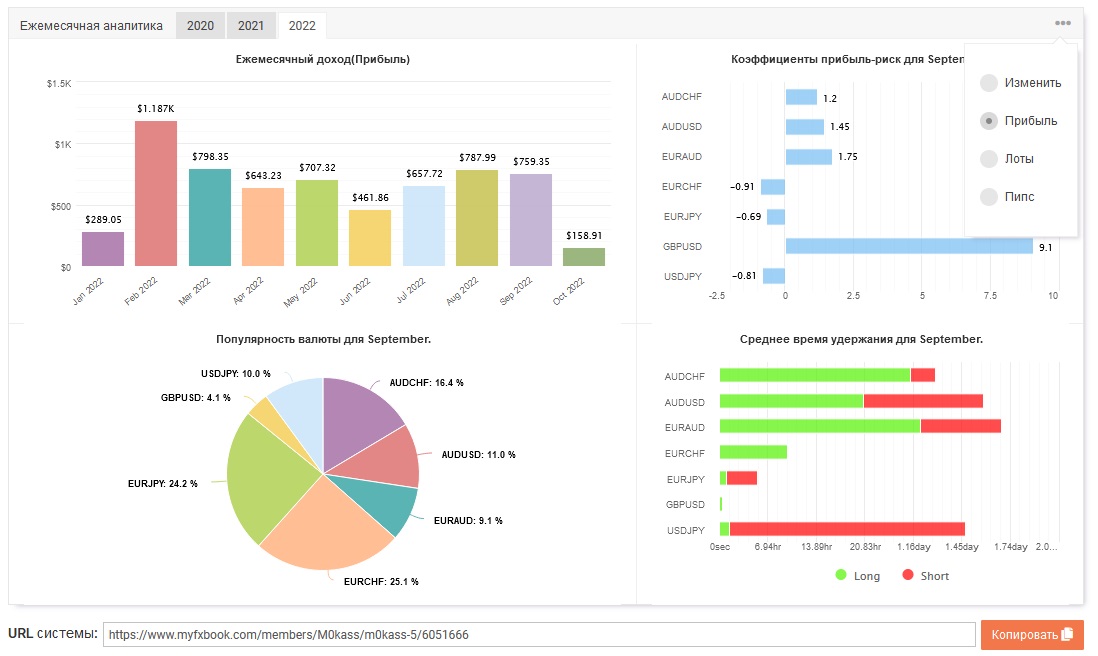Click the Feb 2022 profit bar
The height and width of the screenshot is (656, 1098).
156,193
